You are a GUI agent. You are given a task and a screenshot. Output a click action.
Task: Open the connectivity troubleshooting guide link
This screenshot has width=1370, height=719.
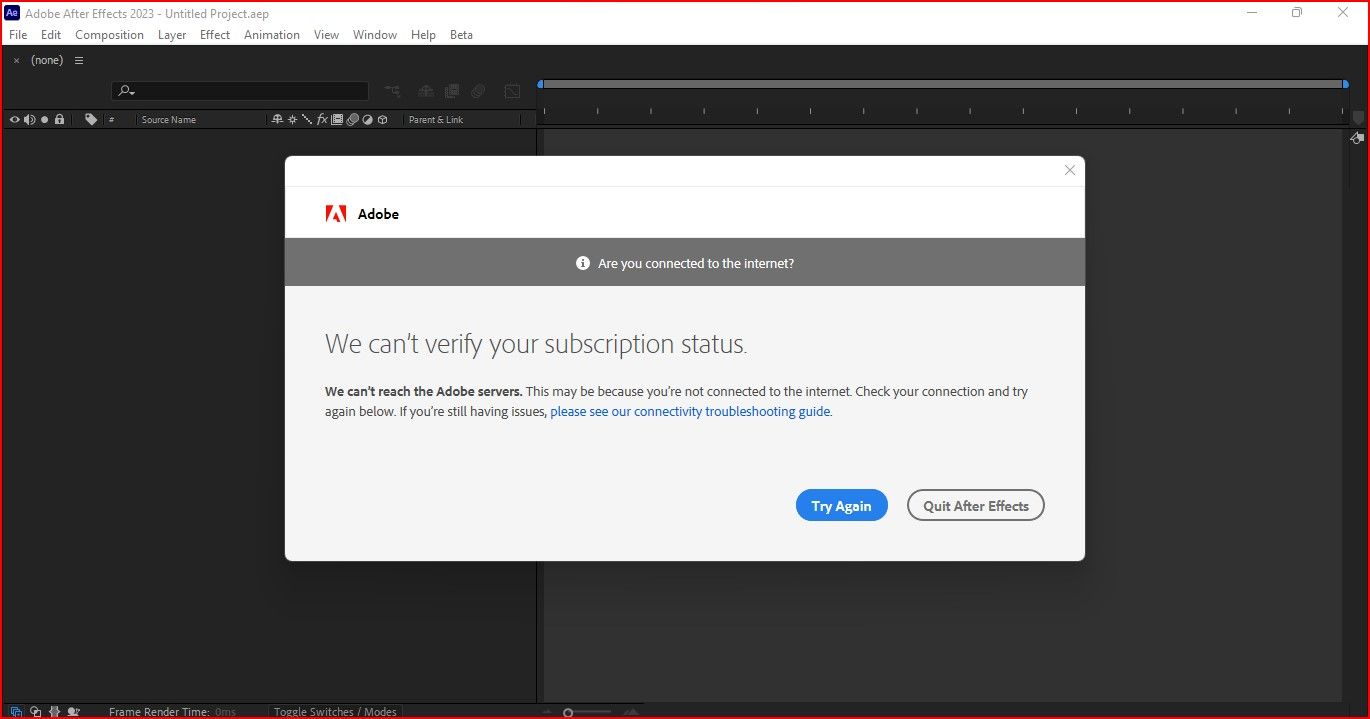(x=690, y=411)
